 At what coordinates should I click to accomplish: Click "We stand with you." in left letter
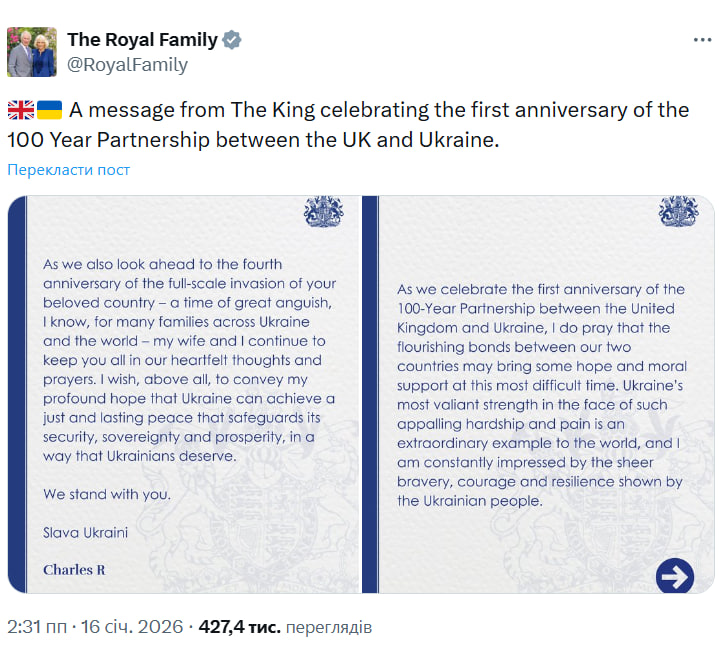107,494
